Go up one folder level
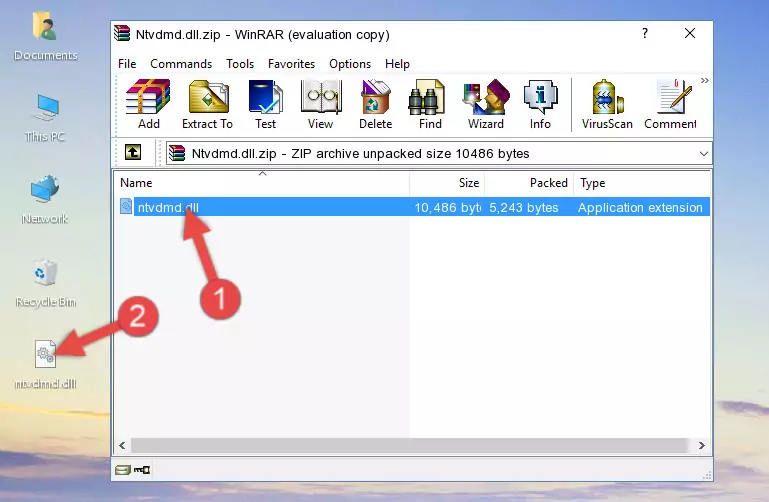The image size is (769, 502). click(133, 152)
